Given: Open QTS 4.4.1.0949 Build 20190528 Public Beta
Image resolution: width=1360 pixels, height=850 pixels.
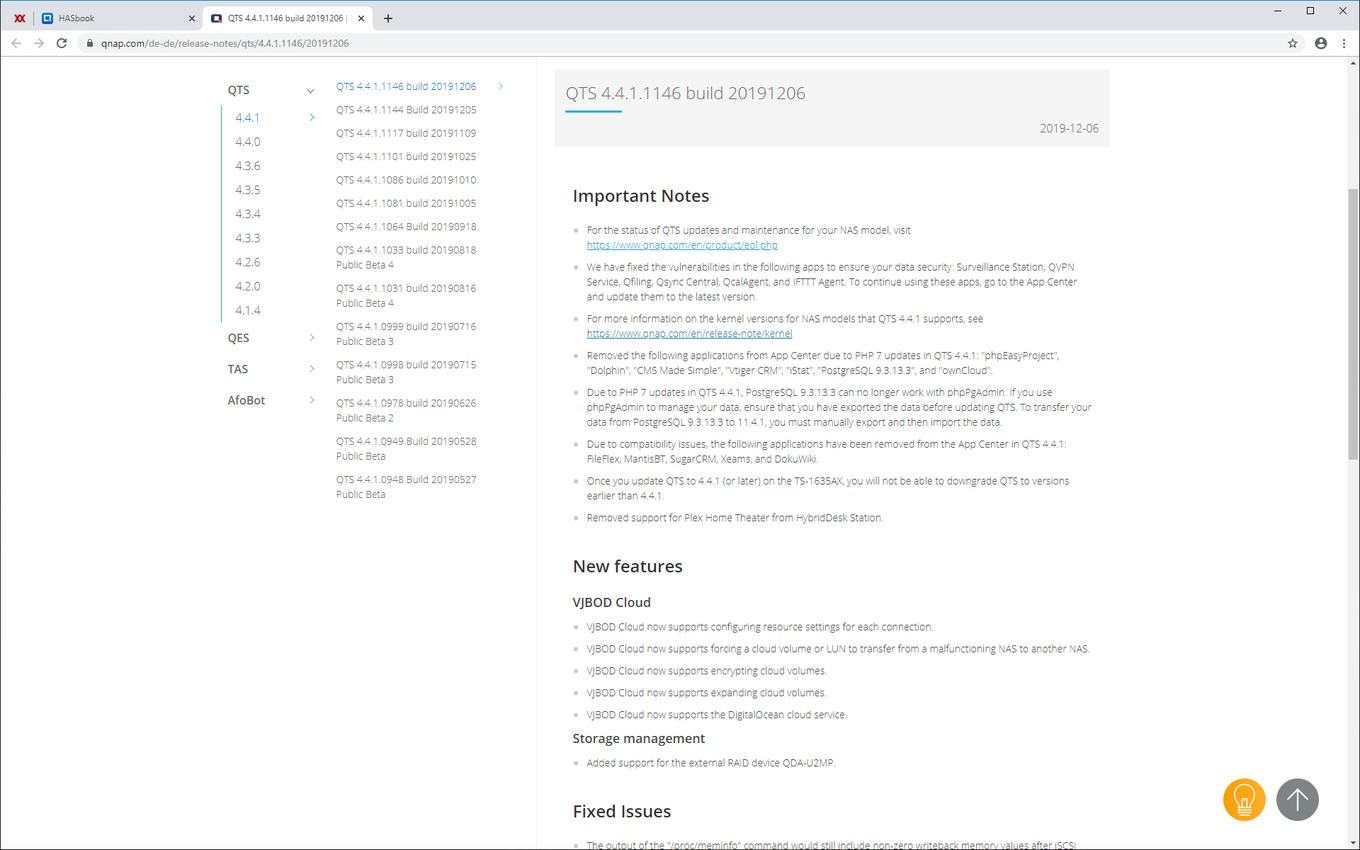Looking at the screenshot, I should coord(406,448).
